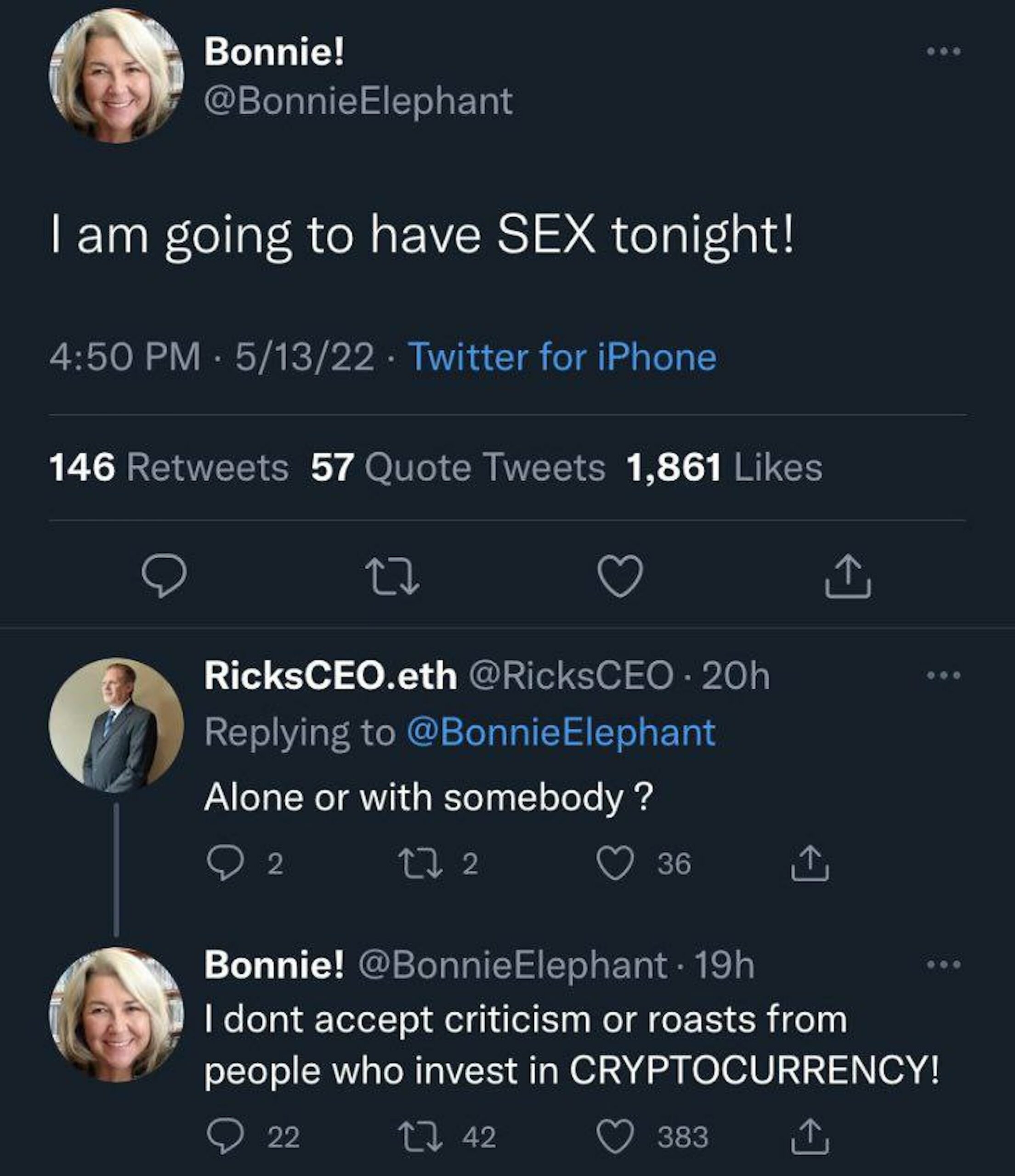
Task: Retweet RicksCEO.eth's reply
Action: pyautogui.click(x=420, y=863)
